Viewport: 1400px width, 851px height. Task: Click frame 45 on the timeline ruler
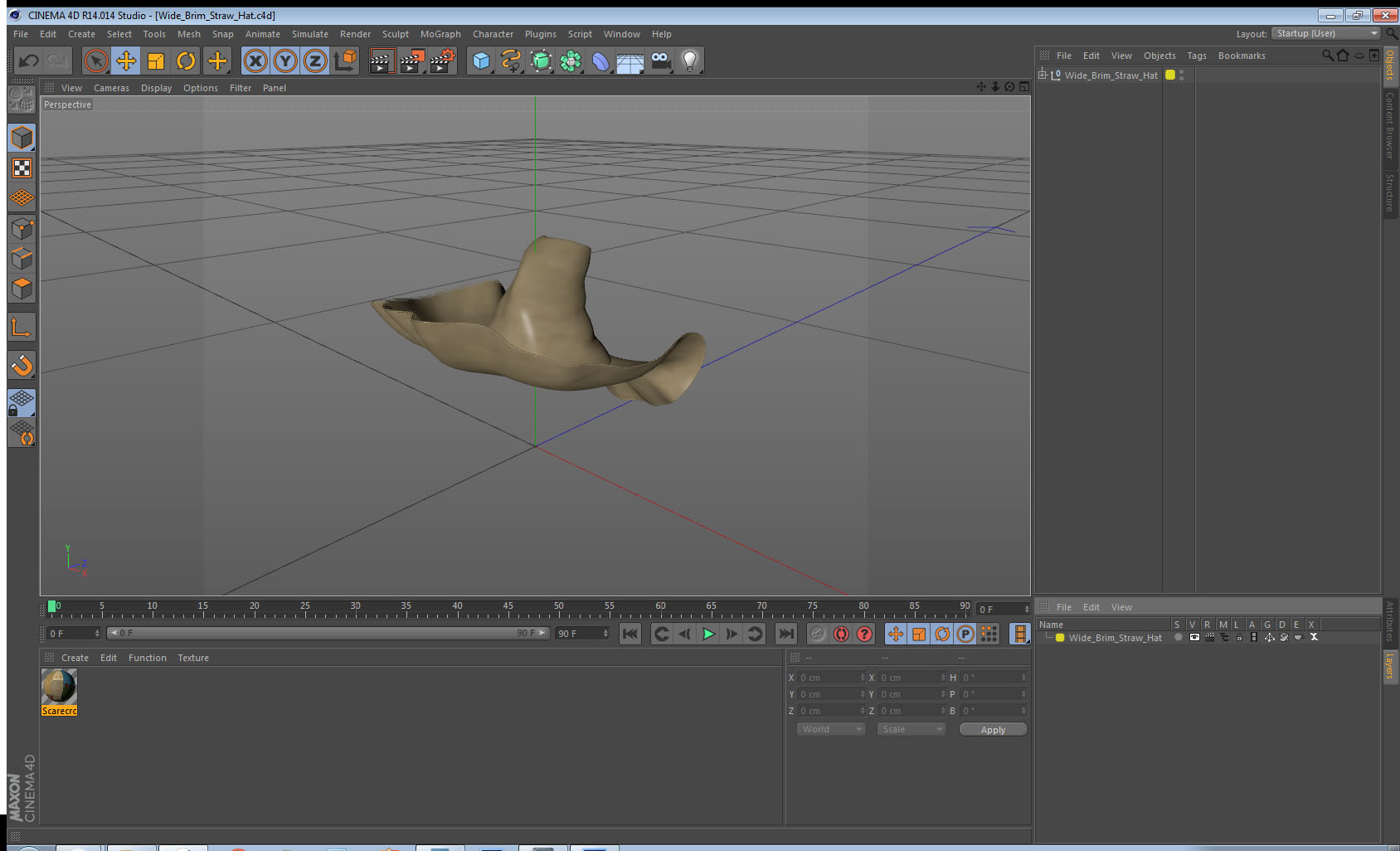click(508, 608)
